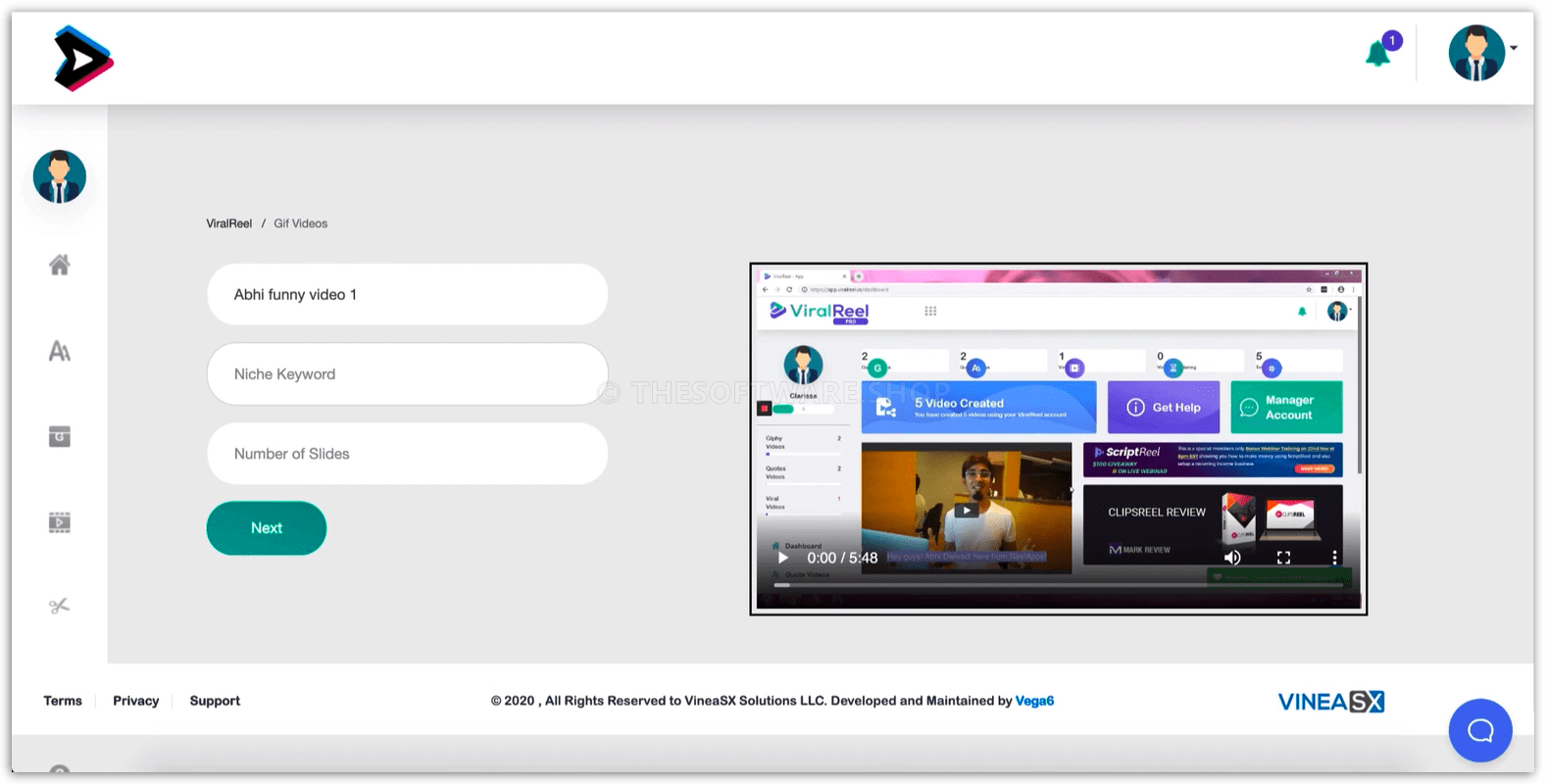Open tutorial video more options menu
Viewport: 1546px width, 784px height.
coord(1334,558)
